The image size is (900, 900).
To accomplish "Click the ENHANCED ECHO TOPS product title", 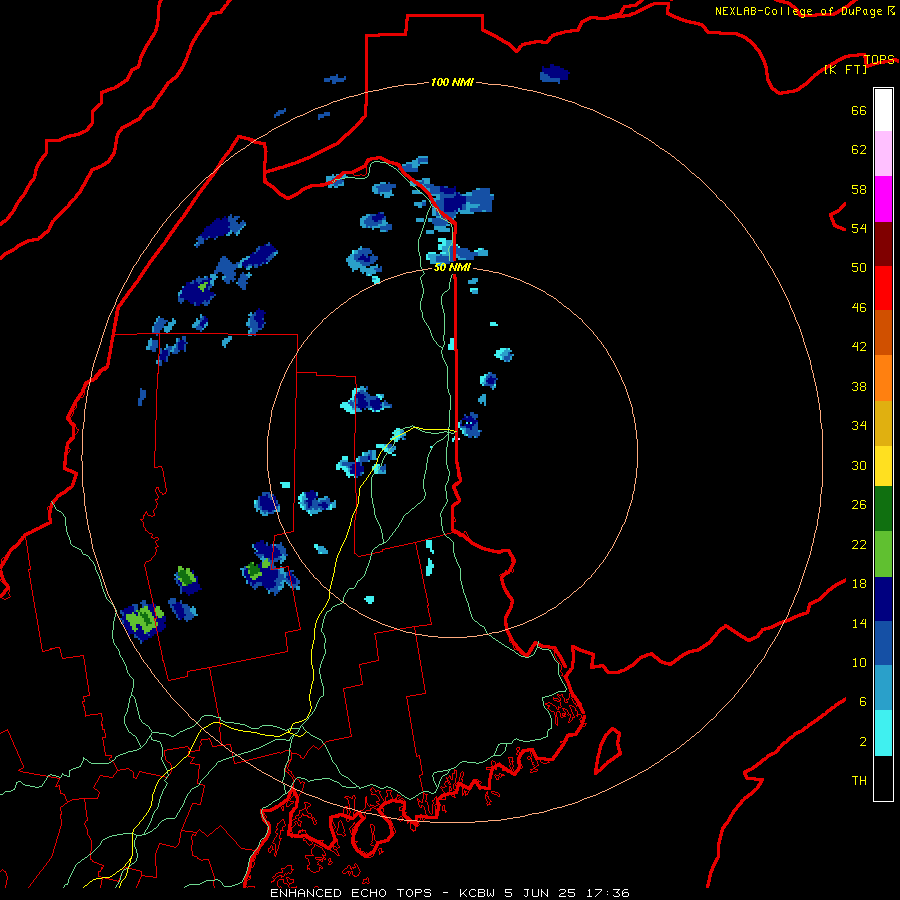I will pyautogui.click(x=354, y=893).
